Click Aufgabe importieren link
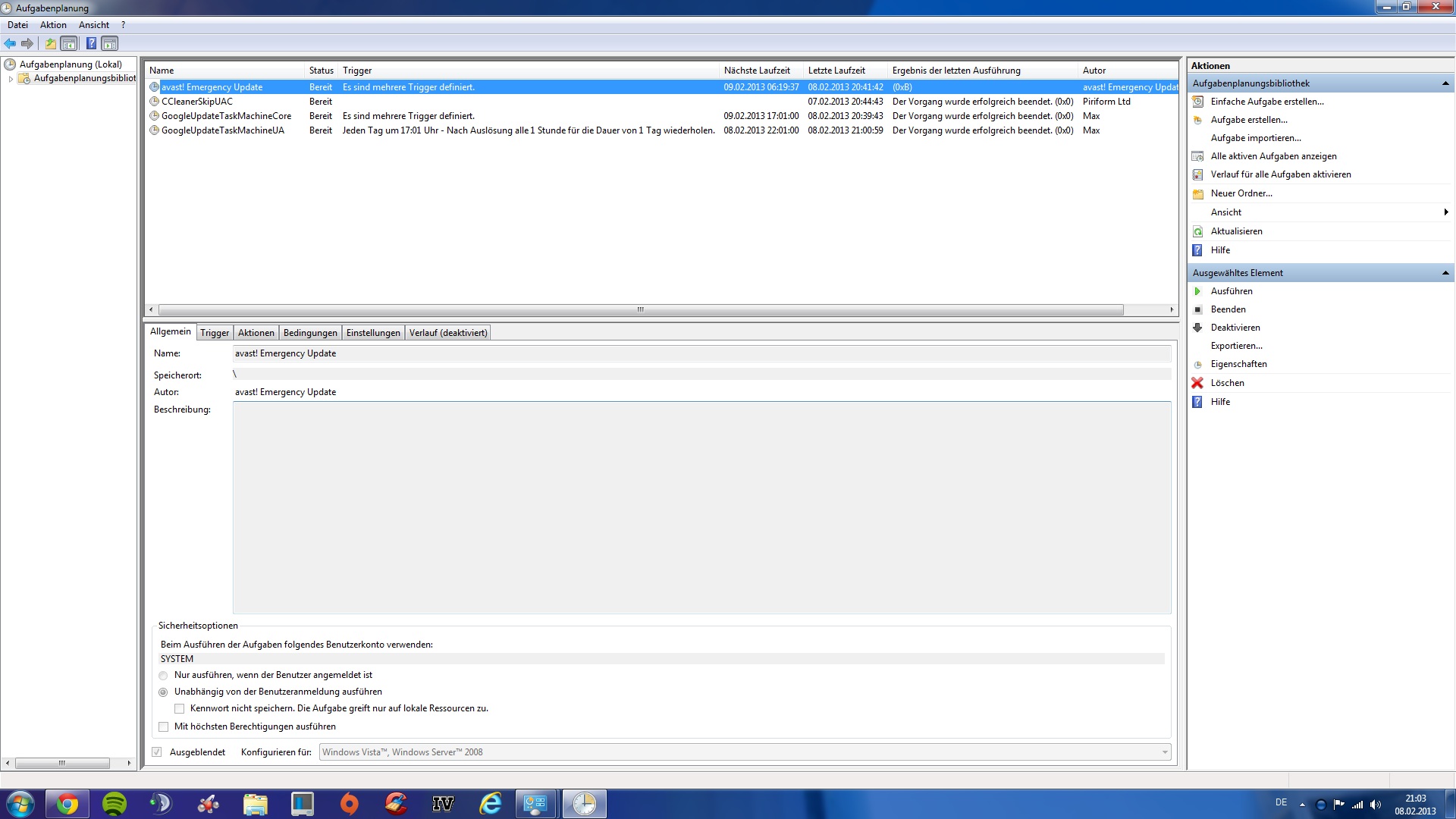The height and width of the screenshot is (819, 1456). point(1255,138)
